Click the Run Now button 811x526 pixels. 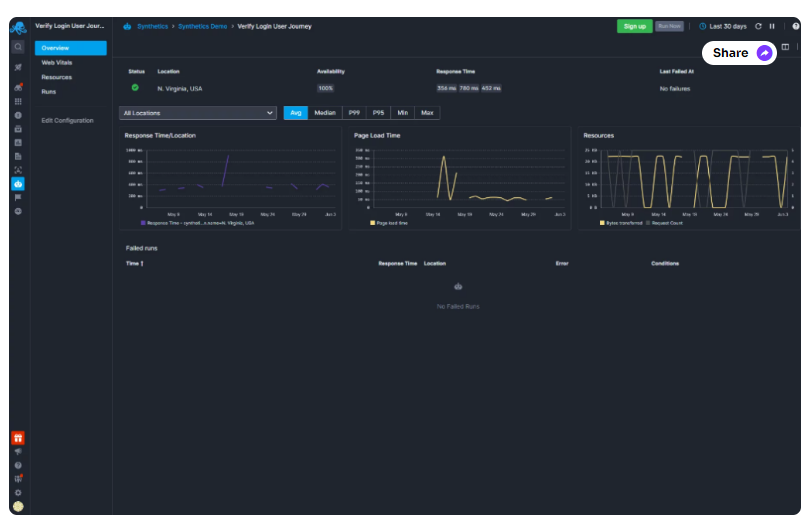[x=669, y=26]
